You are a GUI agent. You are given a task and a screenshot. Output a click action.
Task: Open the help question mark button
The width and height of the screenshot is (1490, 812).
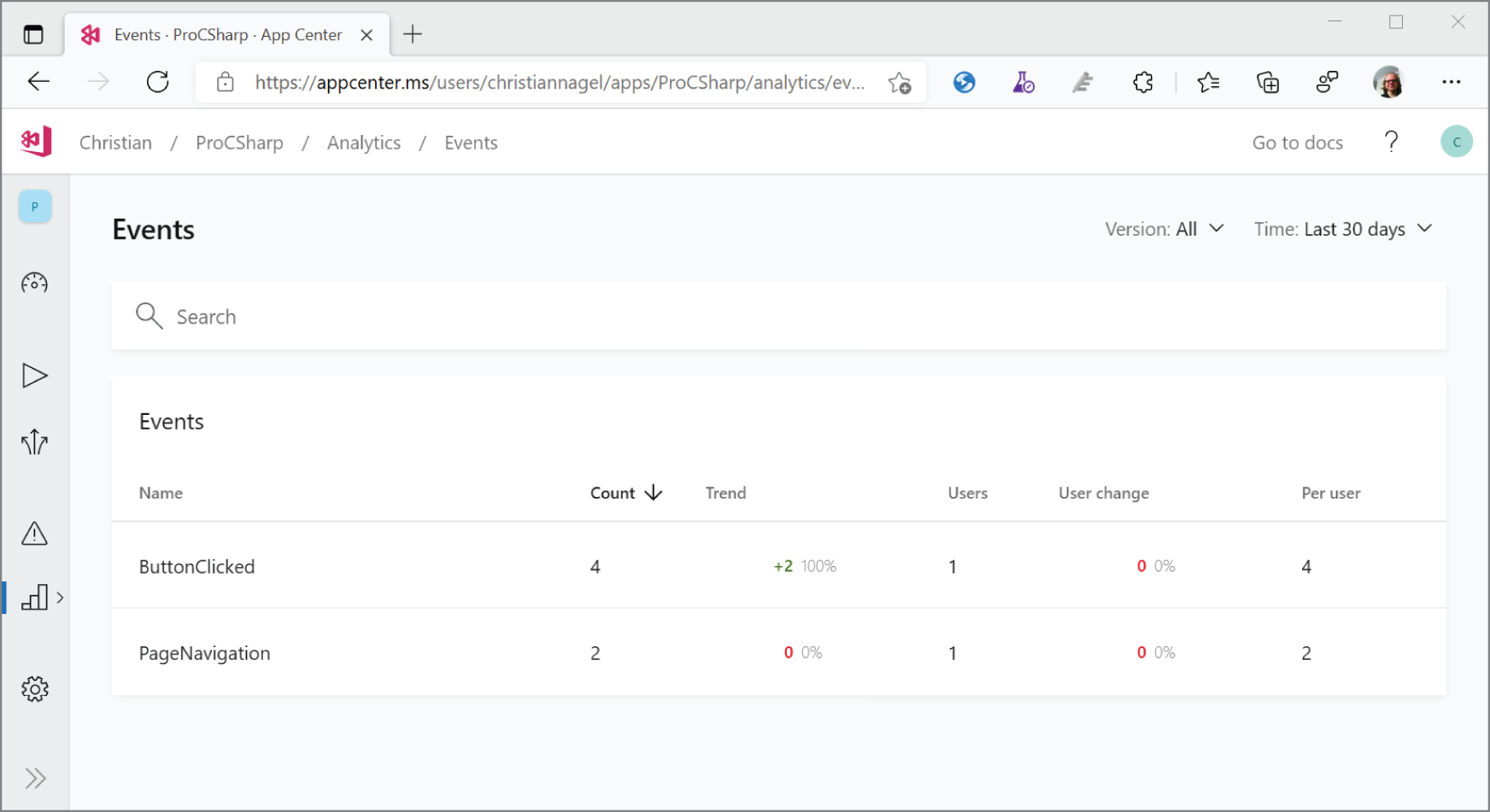tap(1392, 141)
